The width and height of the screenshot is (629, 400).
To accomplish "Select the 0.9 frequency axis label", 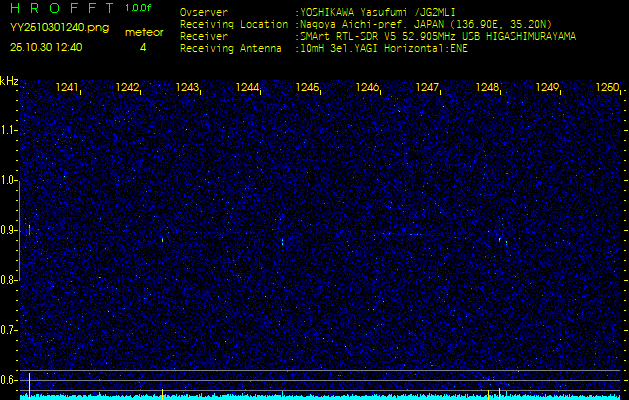I will click(9, 230).
